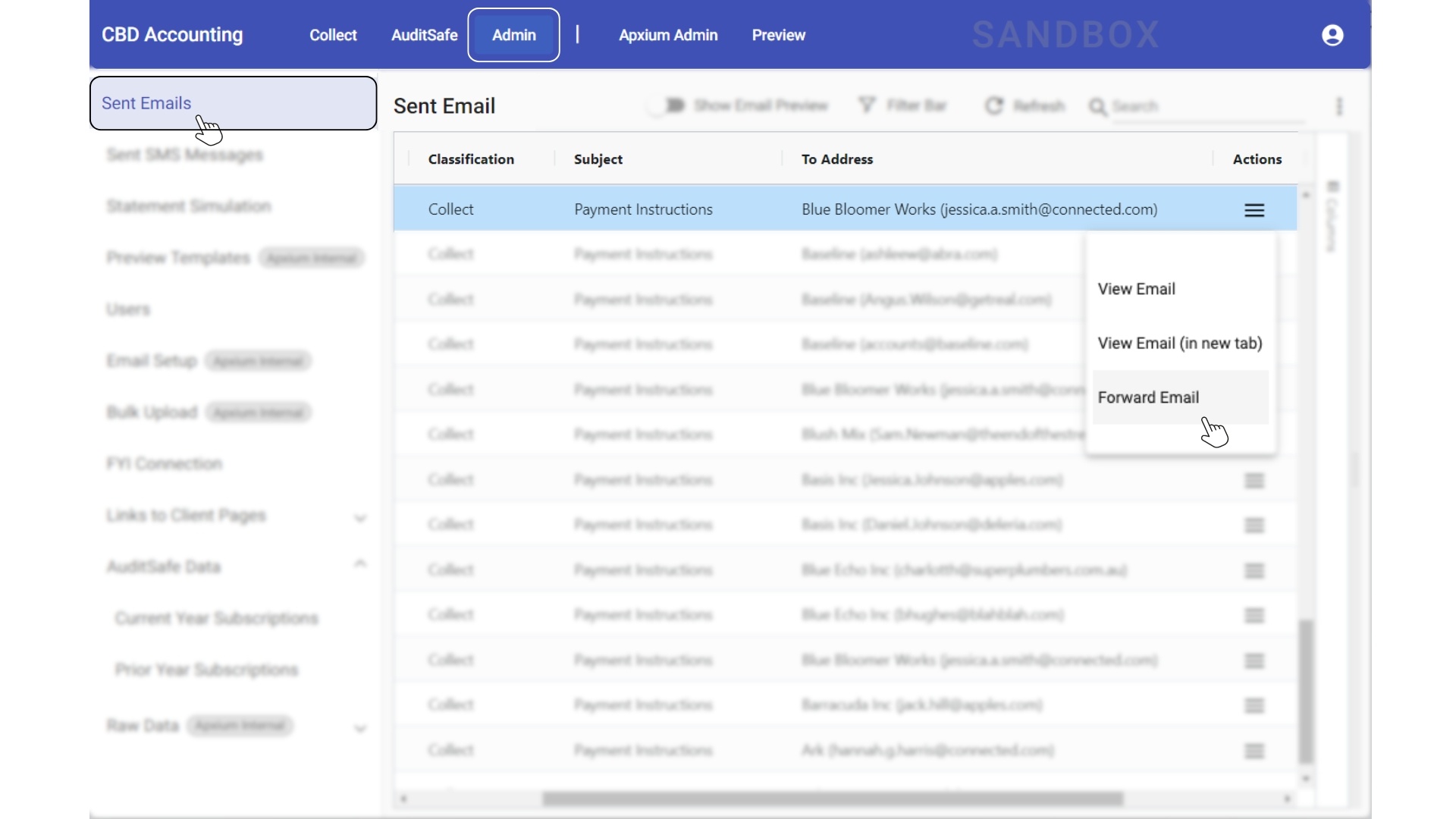Screen dimensions: 1456x819
Task: Open actions menu for the Barracuda Inc row
Action: (1254, 705)
